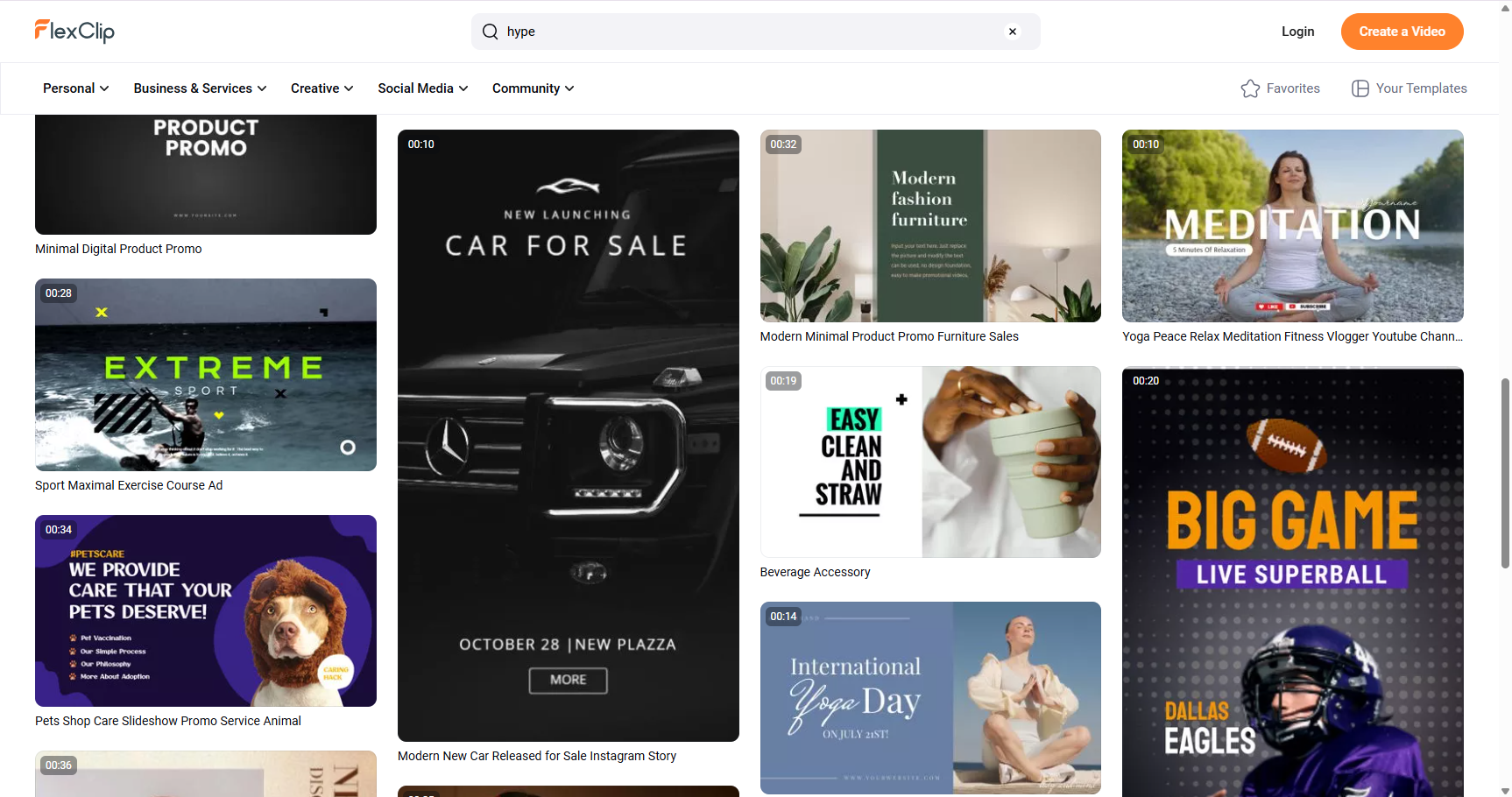Open the Login link
This screenshot has width=1512, height=797.
pos(1297,32)
